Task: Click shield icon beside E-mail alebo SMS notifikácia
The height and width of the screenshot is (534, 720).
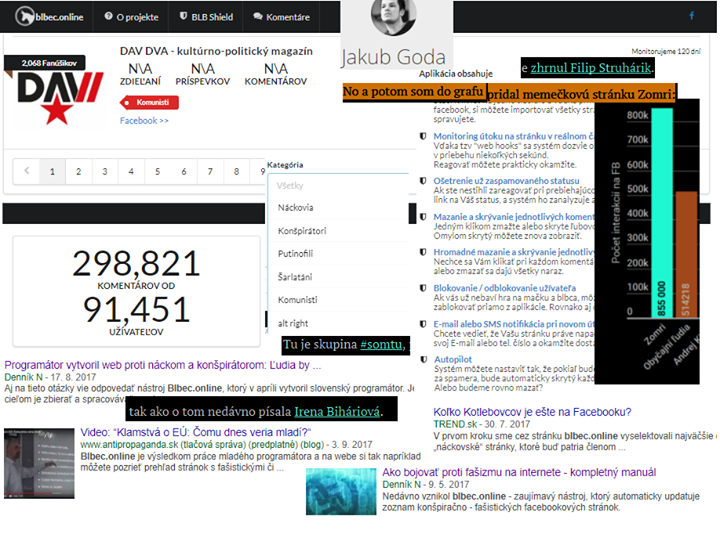Action: click(423, 324)
